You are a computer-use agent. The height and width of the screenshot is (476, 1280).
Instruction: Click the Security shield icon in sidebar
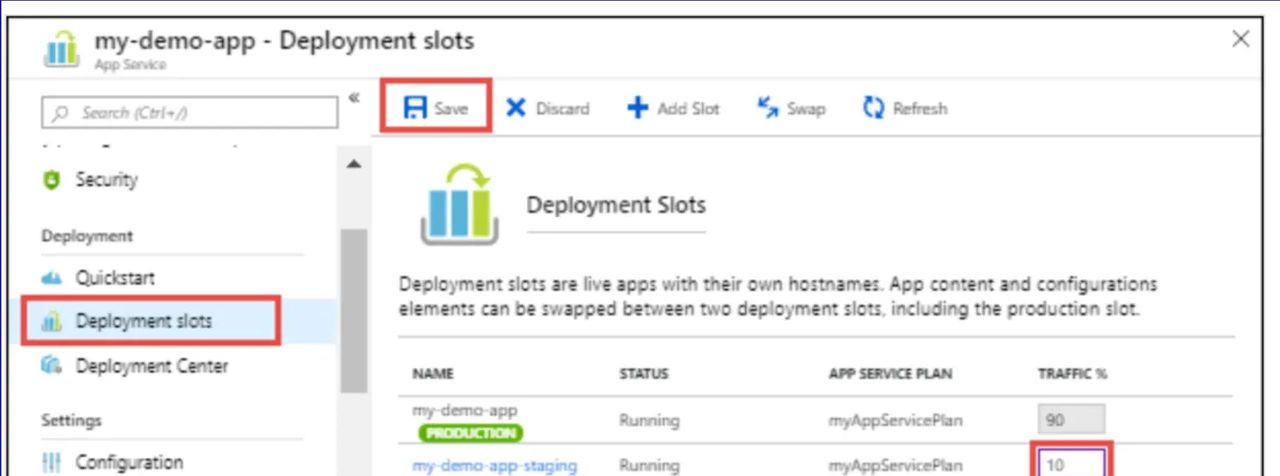54,181
